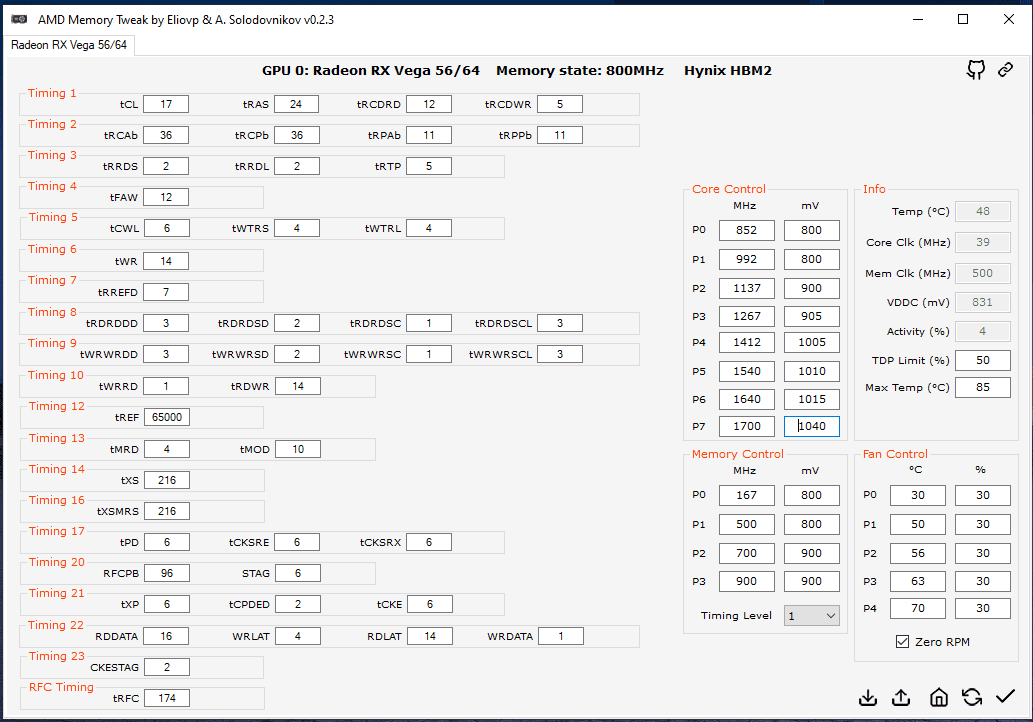1033x722 pixels.
Task: Apply settings with the checkmark icon
Action: click(x=1005, y=696)
